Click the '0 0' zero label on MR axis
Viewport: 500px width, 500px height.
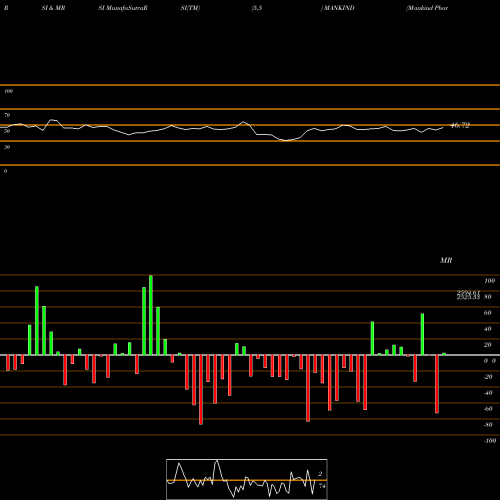point(490,361)
